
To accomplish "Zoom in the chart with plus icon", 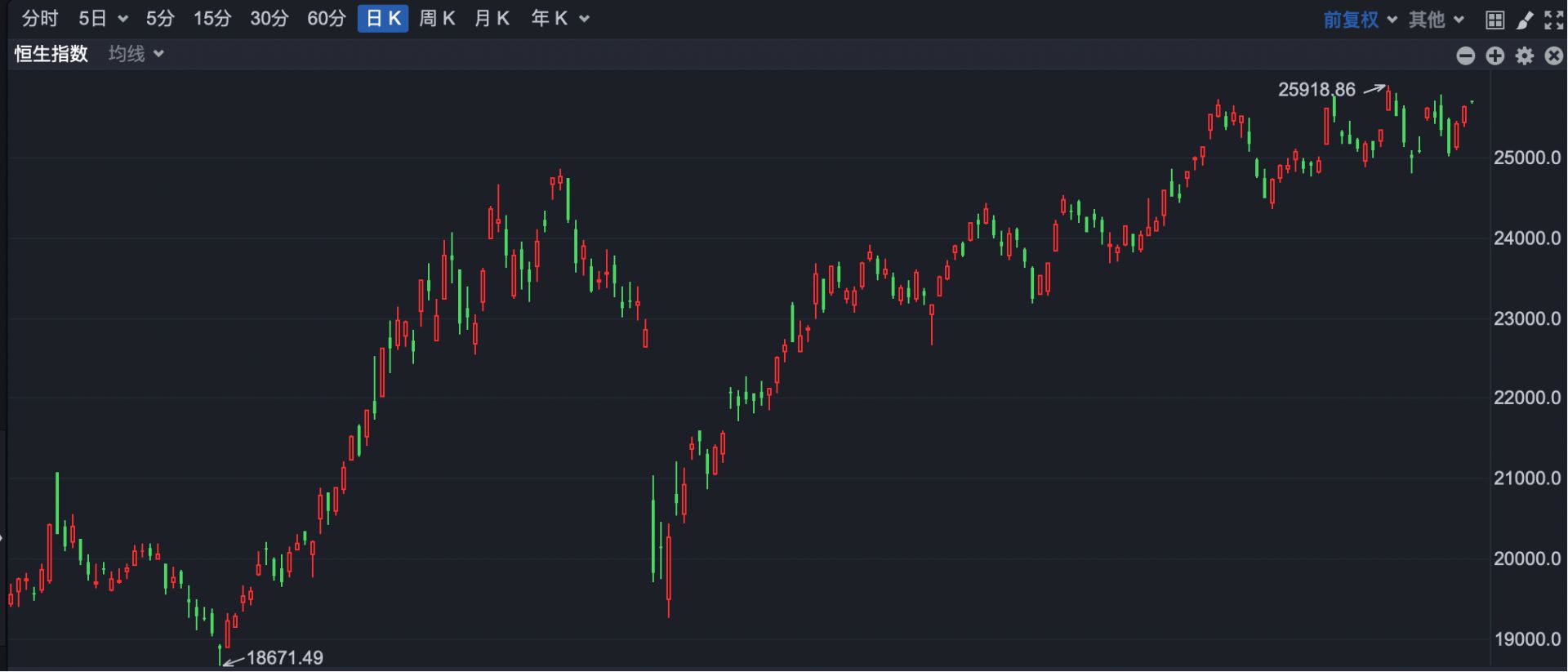I will pos(1494,56).
